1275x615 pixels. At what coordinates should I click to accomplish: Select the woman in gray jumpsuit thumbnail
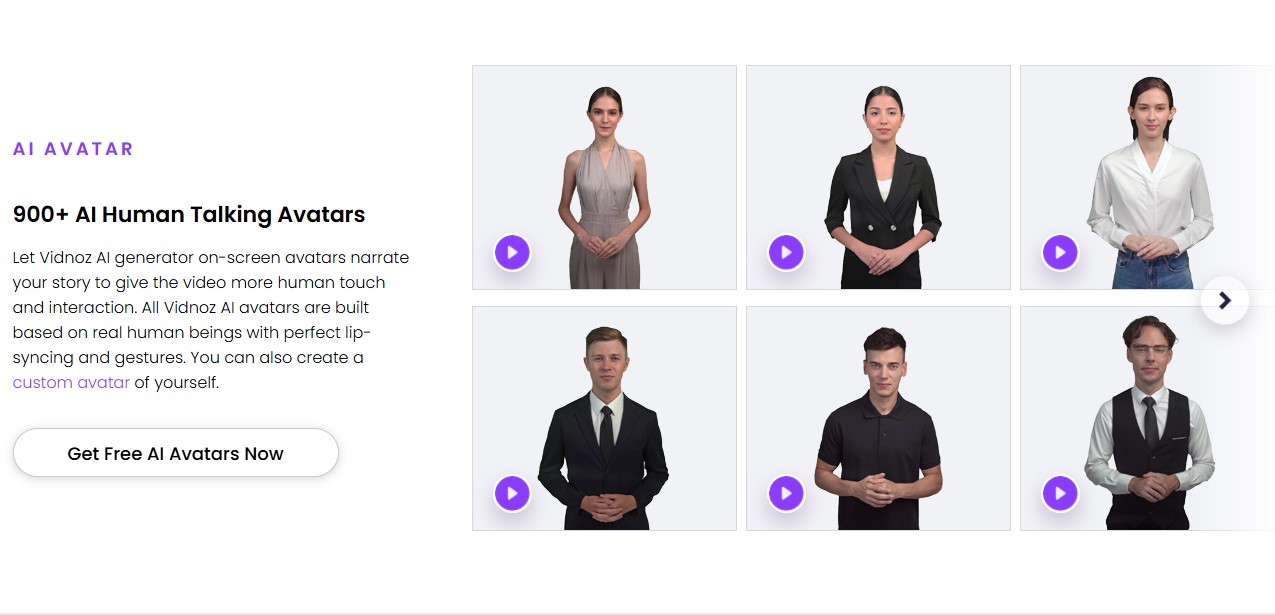604,177
